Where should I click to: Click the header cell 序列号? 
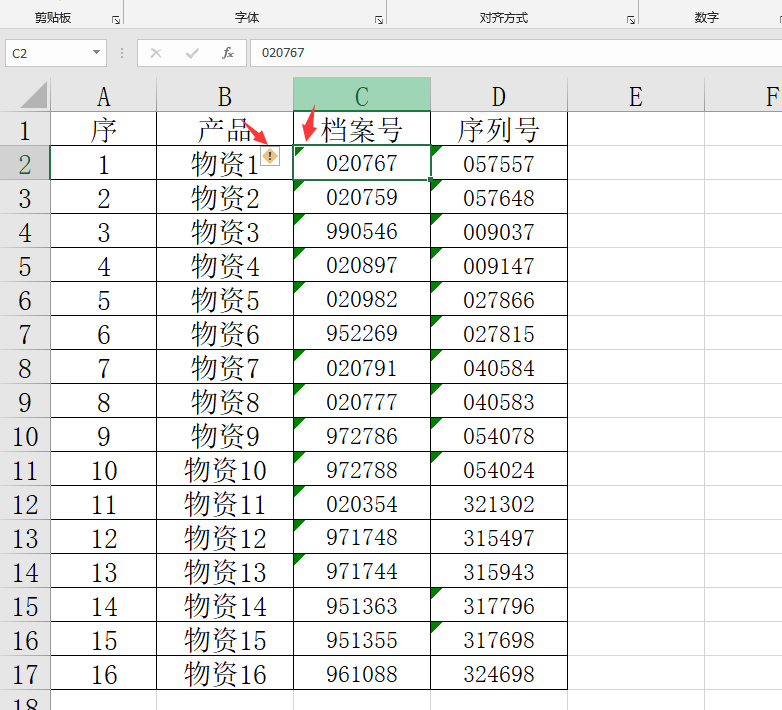click(x=499, y=129)
